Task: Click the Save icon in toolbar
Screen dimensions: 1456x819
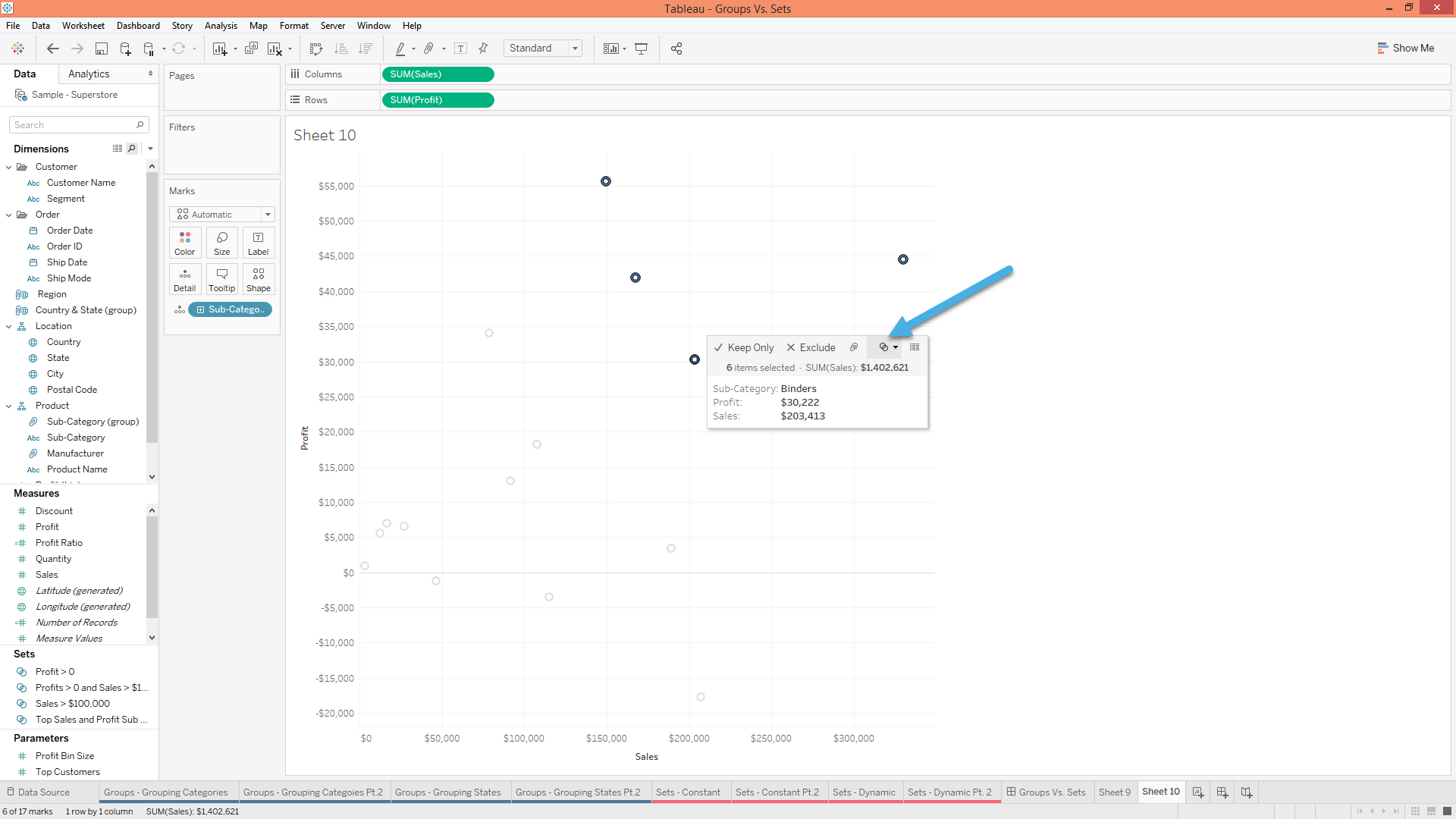Action: point(101,49)
